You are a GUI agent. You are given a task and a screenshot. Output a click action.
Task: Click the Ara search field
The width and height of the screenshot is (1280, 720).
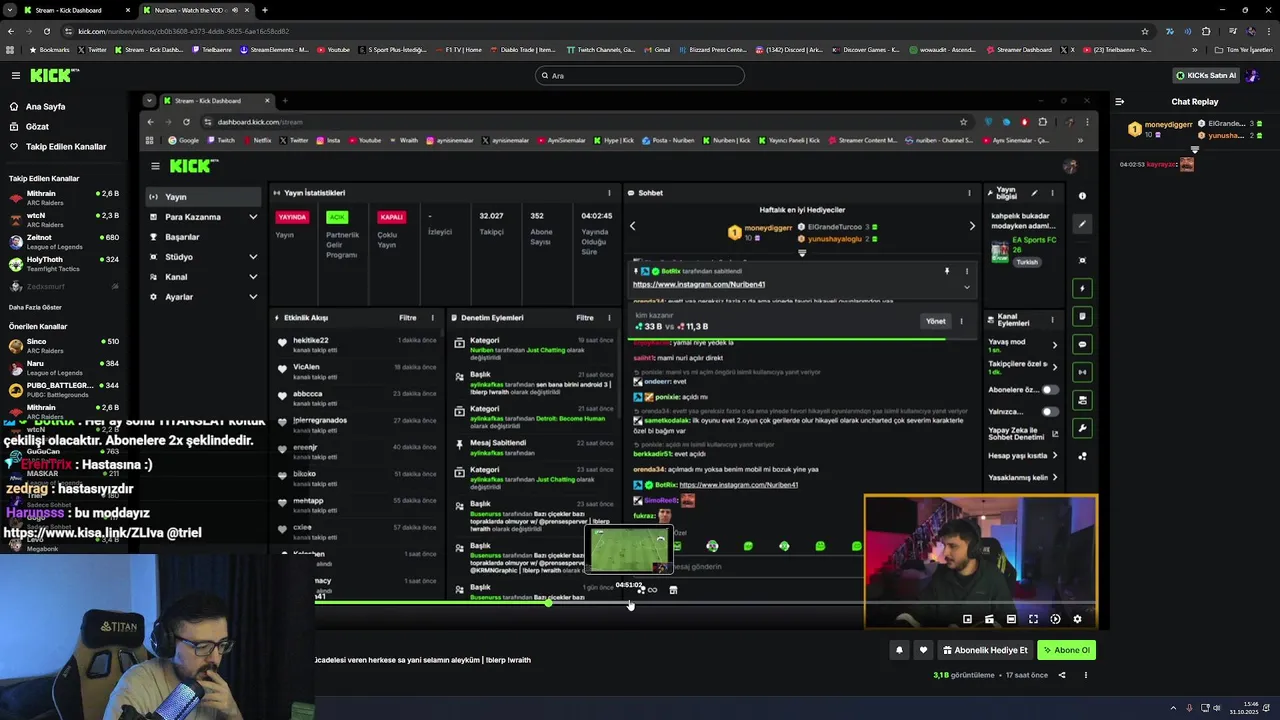pos(640,75)
